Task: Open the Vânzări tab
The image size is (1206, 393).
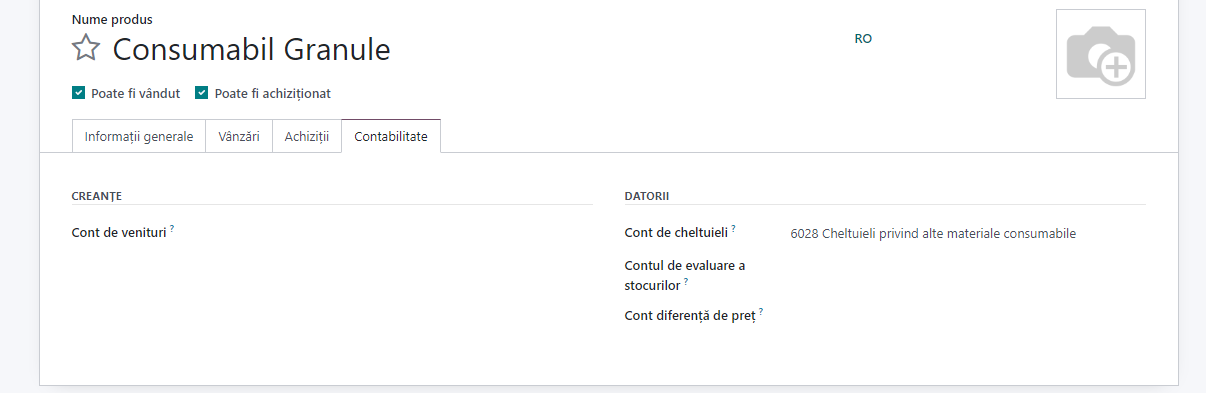Action: pos(239,136)
